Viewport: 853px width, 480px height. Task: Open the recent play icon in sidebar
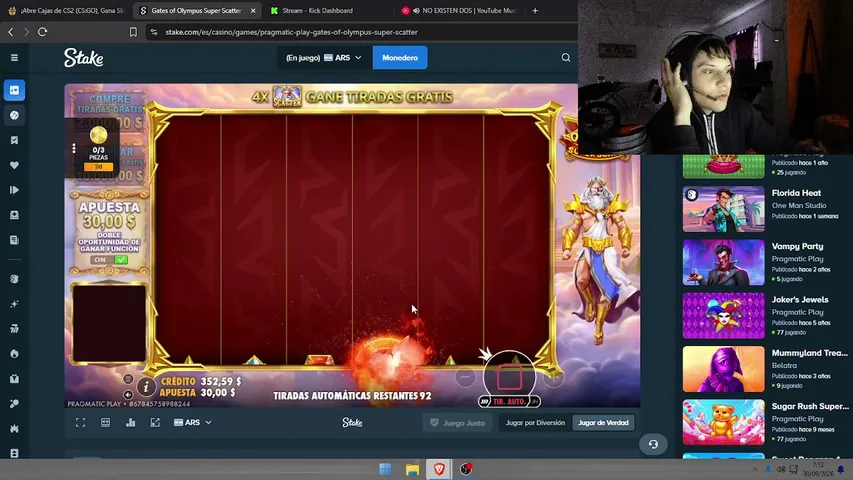coord(15,190)
